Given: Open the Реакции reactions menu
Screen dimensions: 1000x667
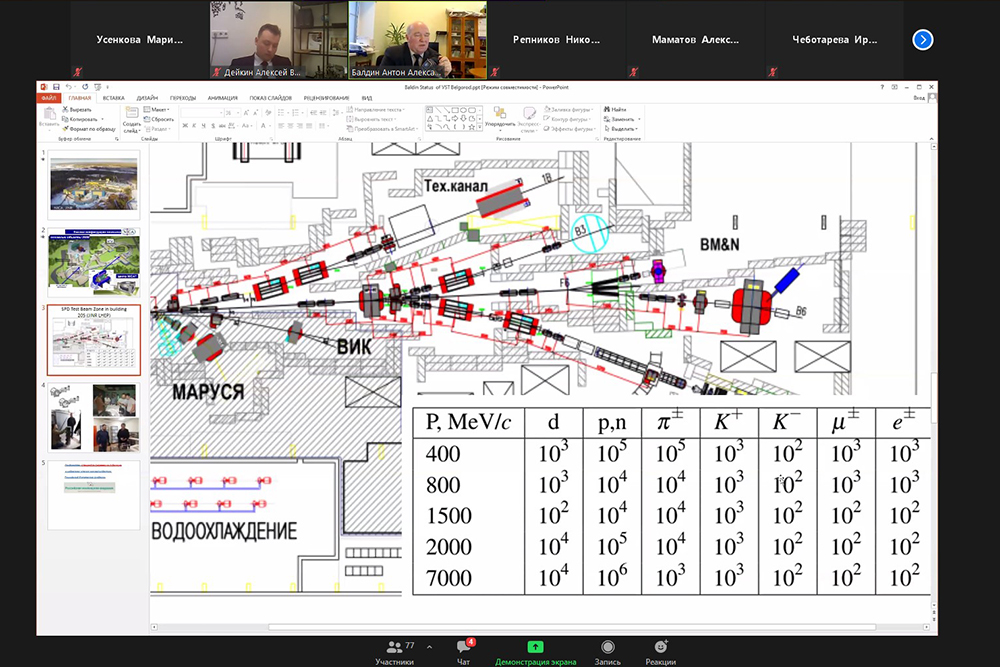Looking at the screenshot, I should (x=660, y=650).
